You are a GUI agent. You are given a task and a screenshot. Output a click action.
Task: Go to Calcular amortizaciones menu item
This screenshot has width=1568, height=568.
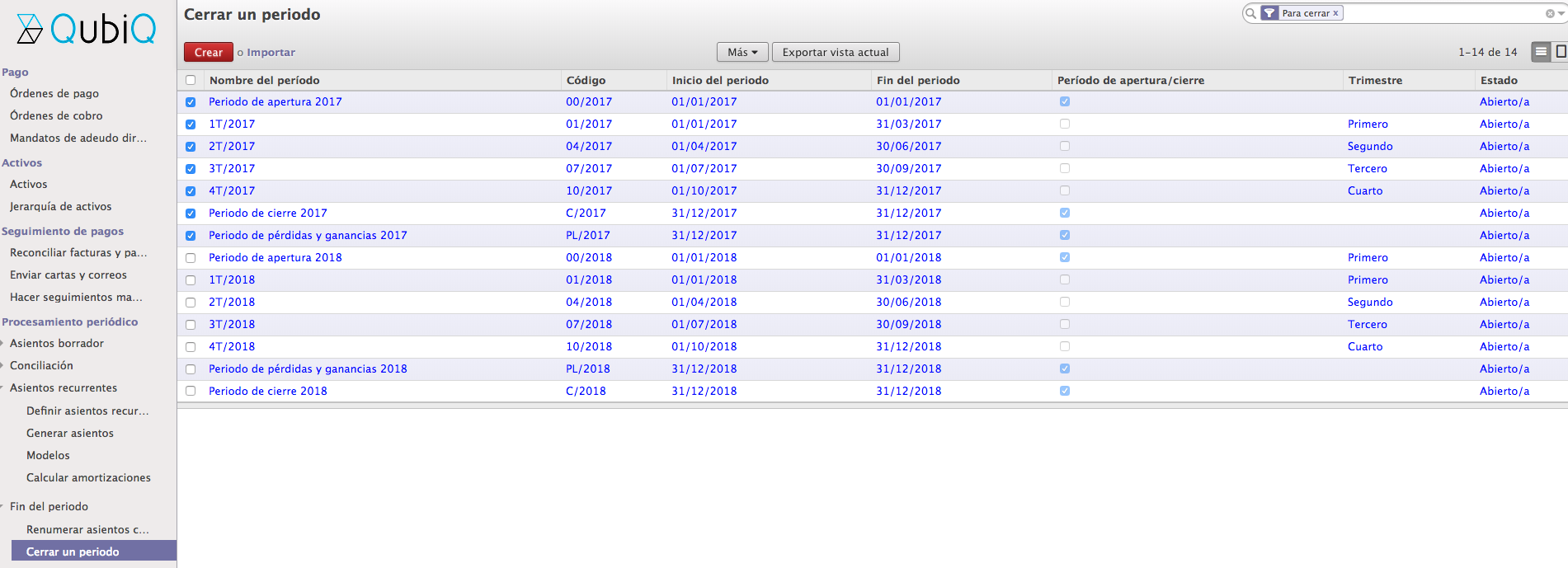pyautogui.click(x=88, y=477)
